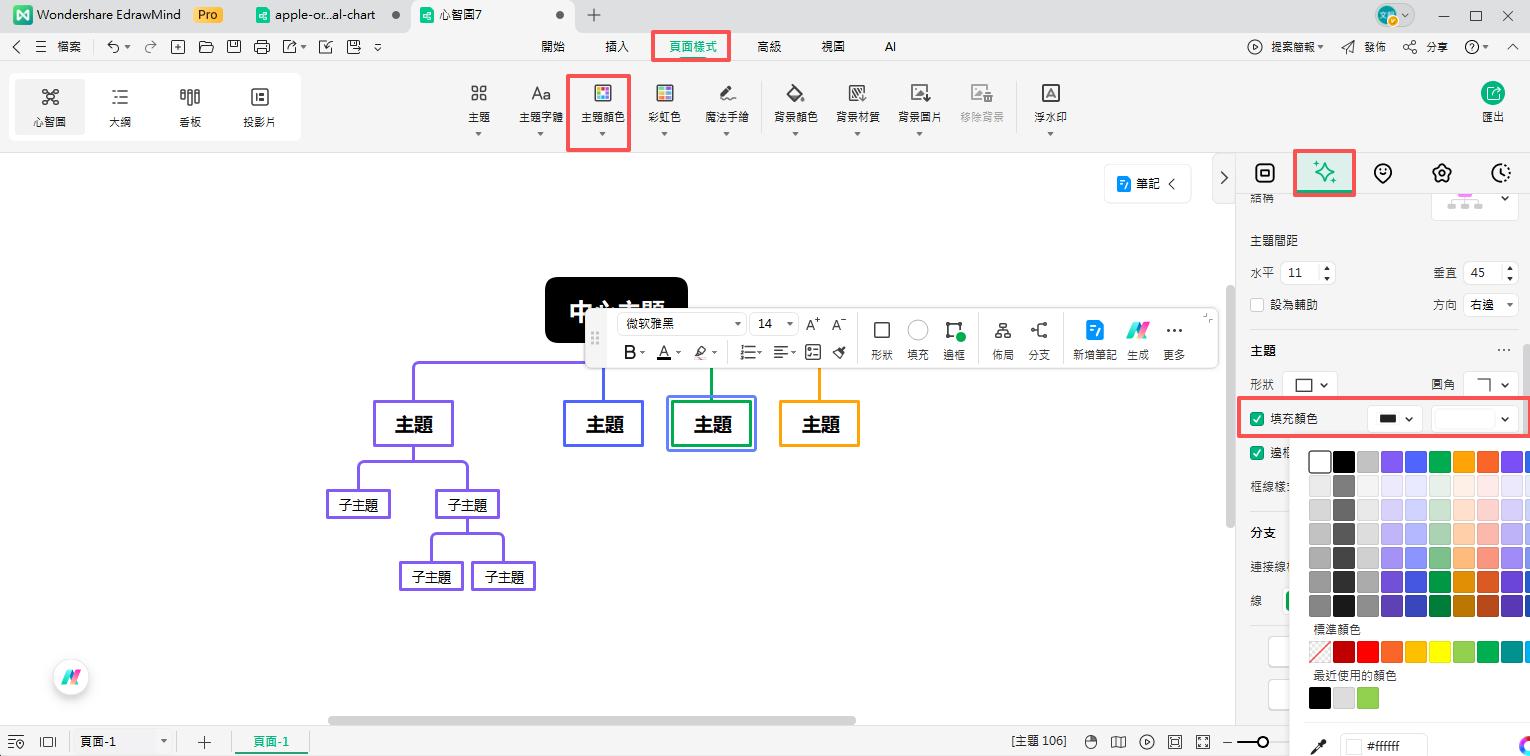Pick the red swatch in 標準顏色
Viewport: 1530px width, 756px height.
point(1367,652)
